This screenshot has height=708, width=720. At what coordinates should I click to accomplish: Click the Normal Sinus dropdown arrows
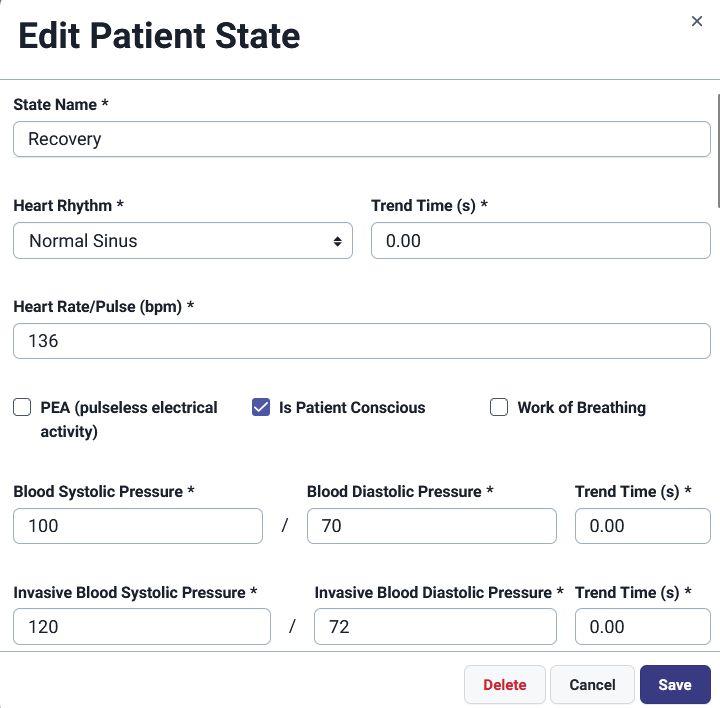pos(337,241)
